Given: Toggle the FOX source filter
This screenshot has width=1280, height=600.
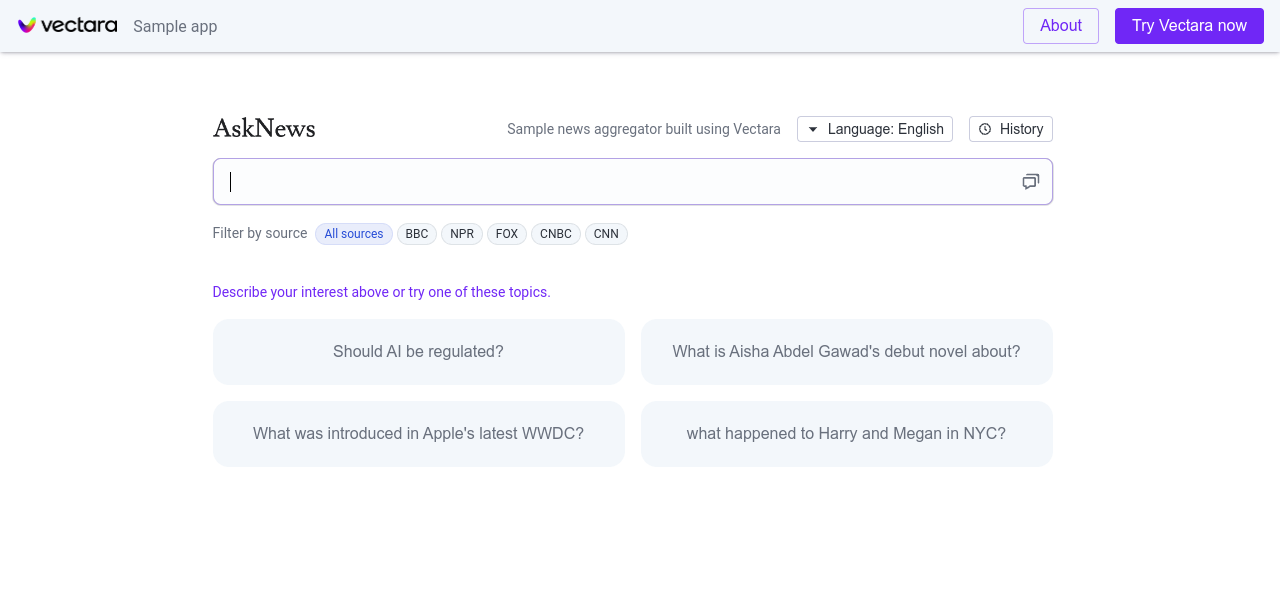Looking at the screenshot, I should (x=507, y=234).
